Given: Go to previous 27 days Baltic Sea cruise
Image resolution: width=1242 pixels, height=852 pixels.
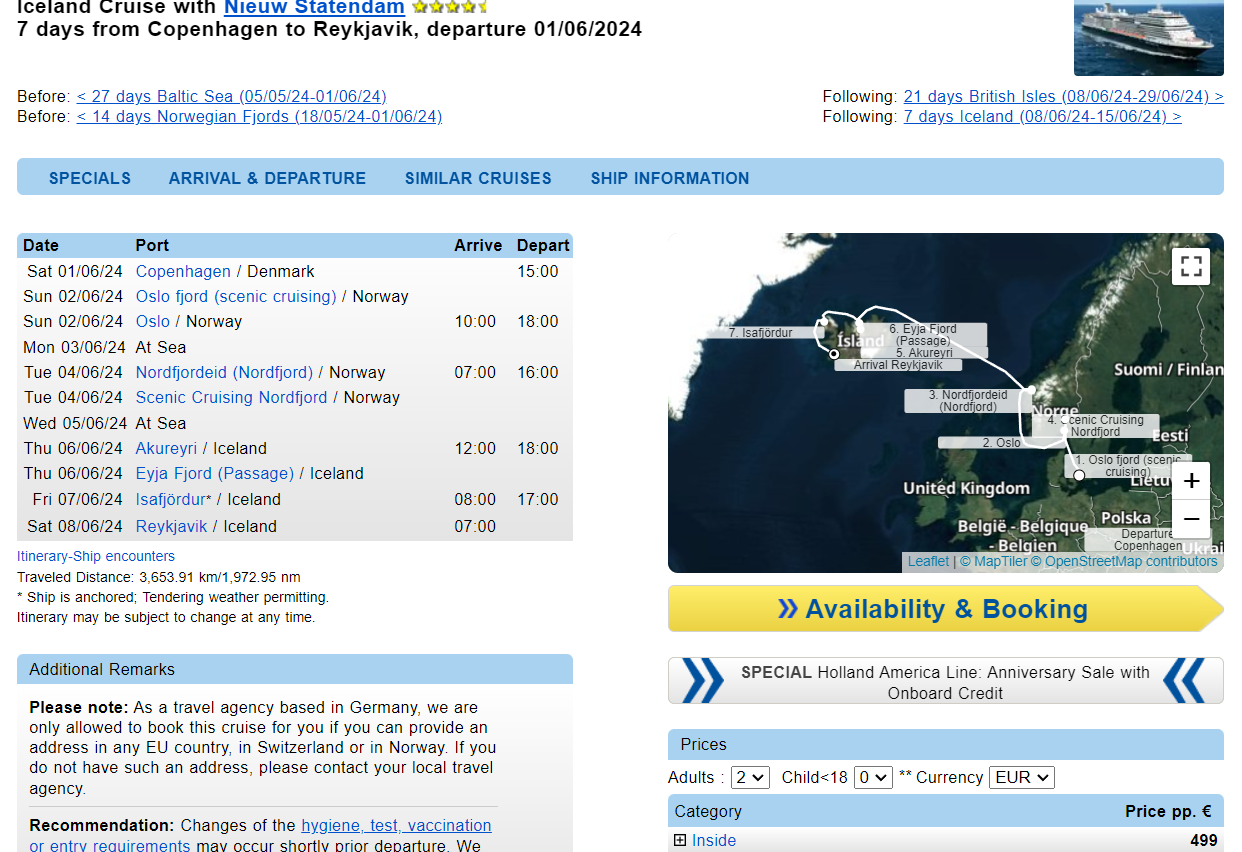Looking at the screenshot, I should 231,96.
